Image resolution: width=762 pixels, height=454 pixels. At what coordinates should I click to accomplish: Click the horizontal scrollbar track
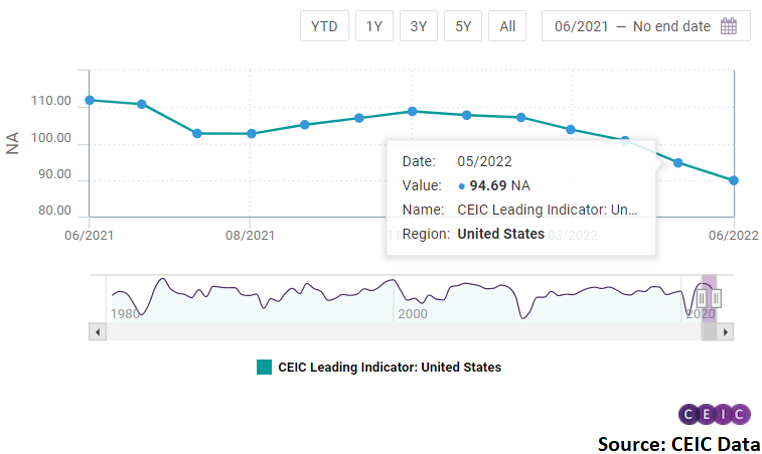(x=400, y=331)
